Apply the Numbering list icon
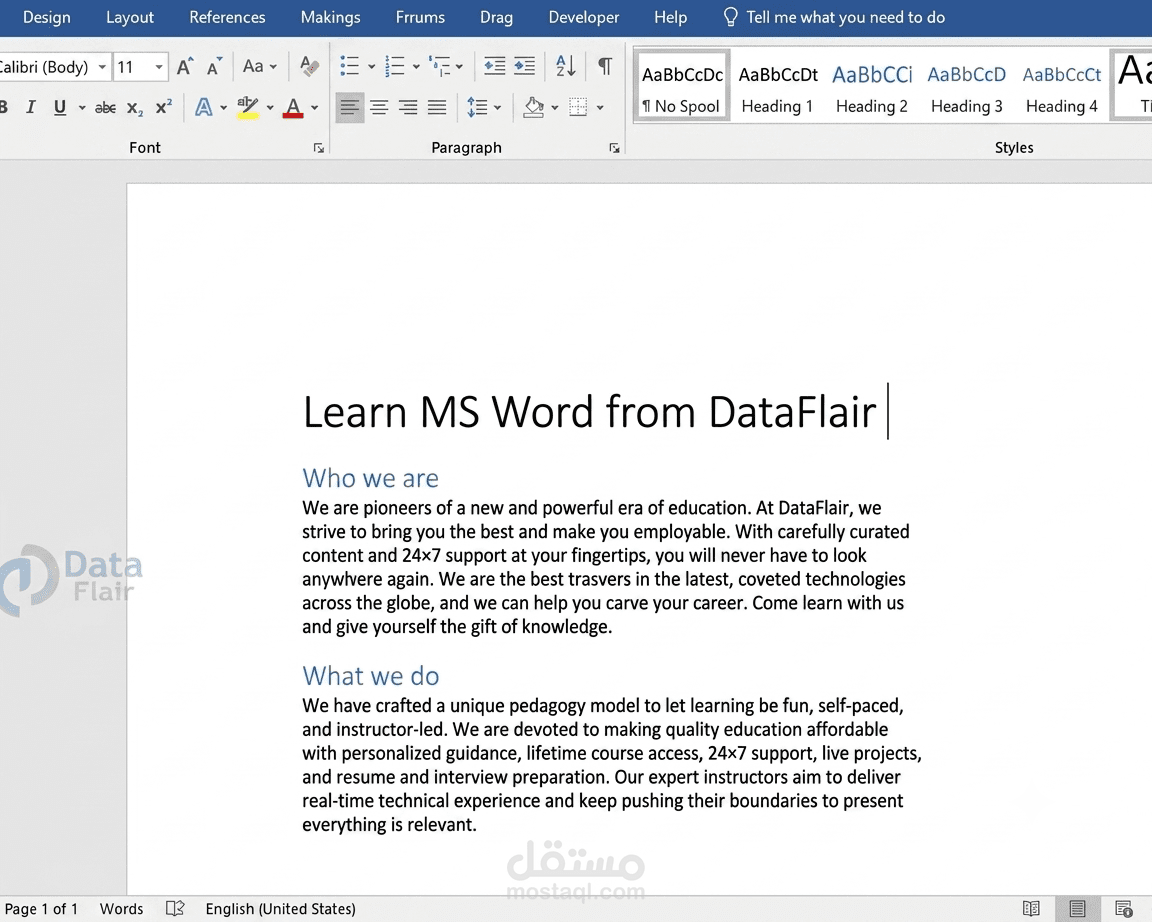1152x922 pixels. [395, 67]
